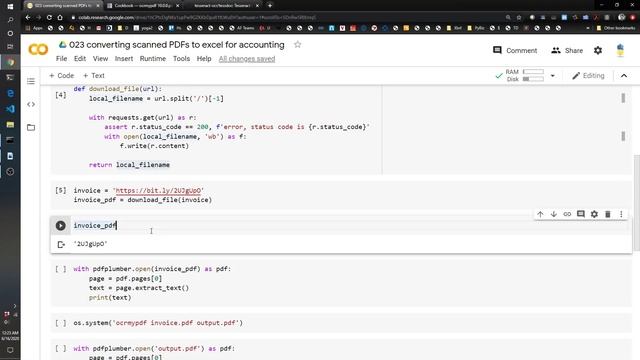Click All changes saved link

pos(247,59)
